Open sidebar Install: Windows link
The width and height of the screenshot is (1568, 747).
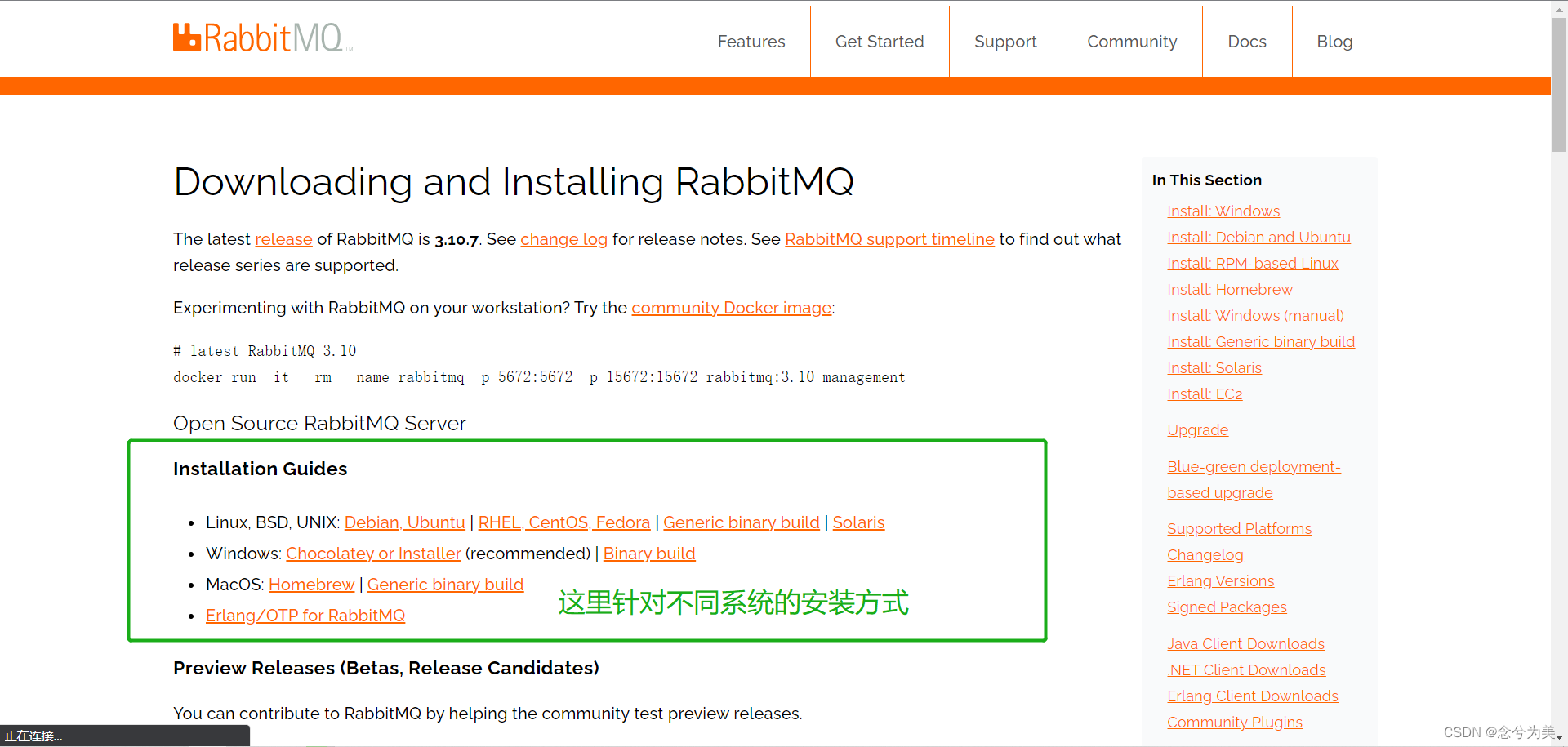(x=1223, y=211)
